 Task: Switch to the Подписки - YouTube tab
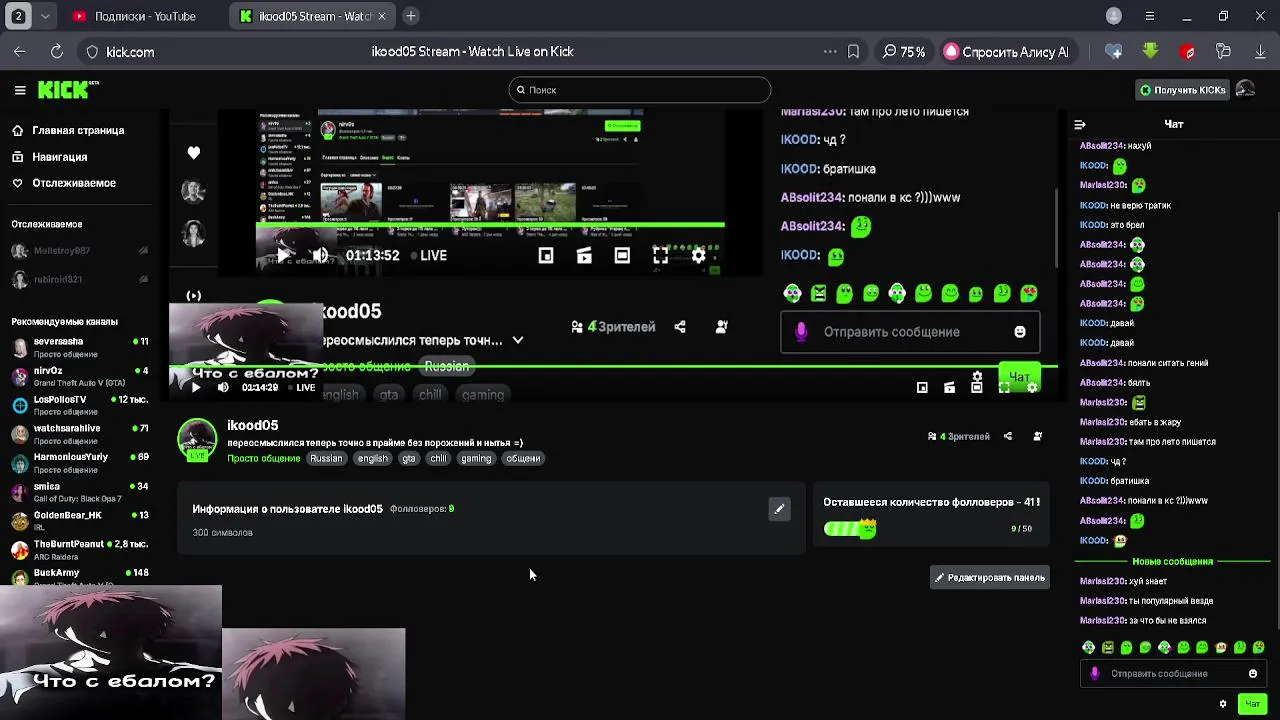(146, 16)
